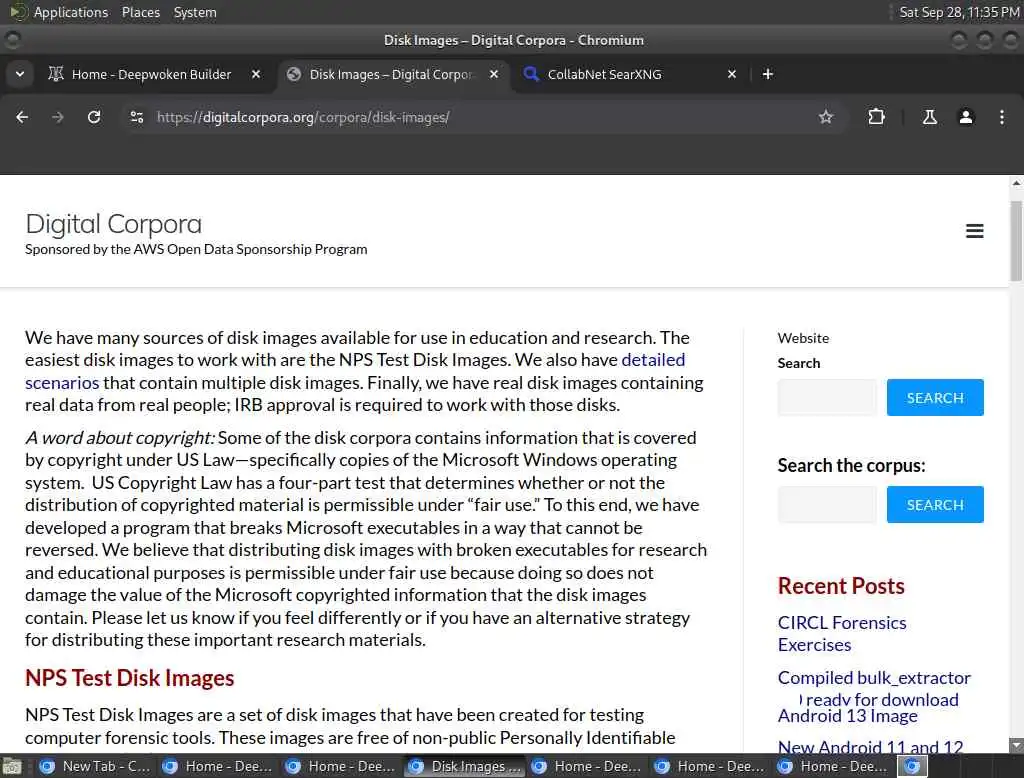This screenshot has width=1024, height=778.
Task: Open the Chromium three-dot menu
Action: click(1001, 117)
